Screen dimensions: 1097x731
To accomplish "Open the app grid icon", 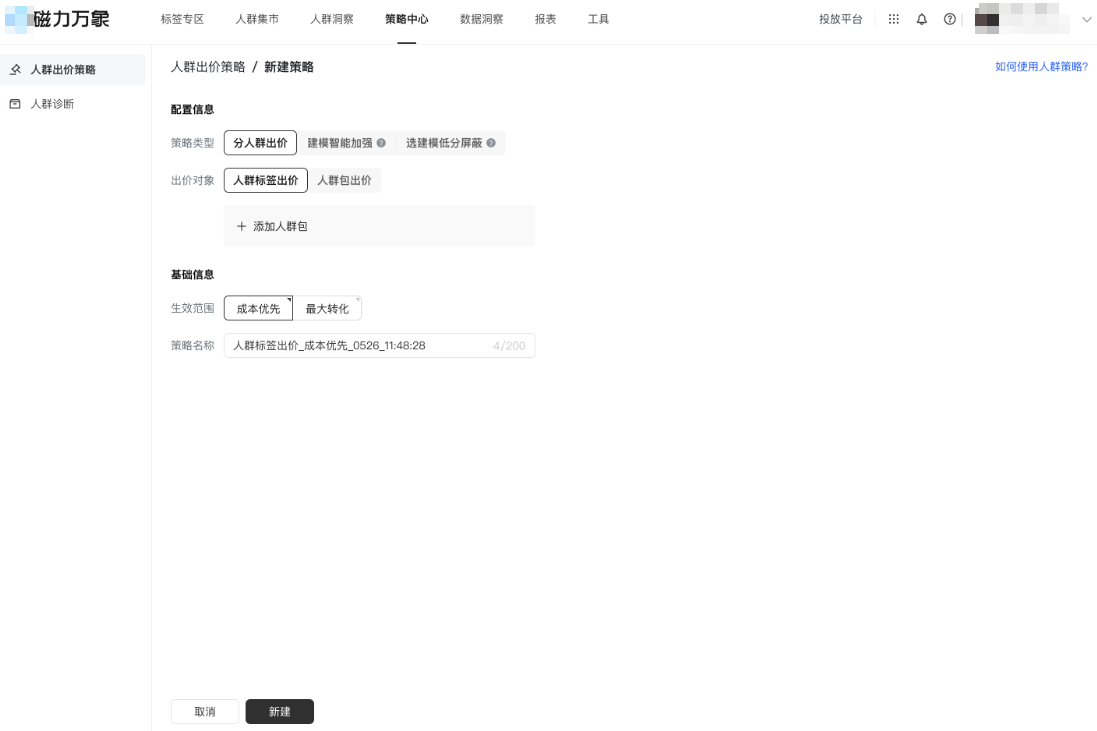I will pos(893,20).
